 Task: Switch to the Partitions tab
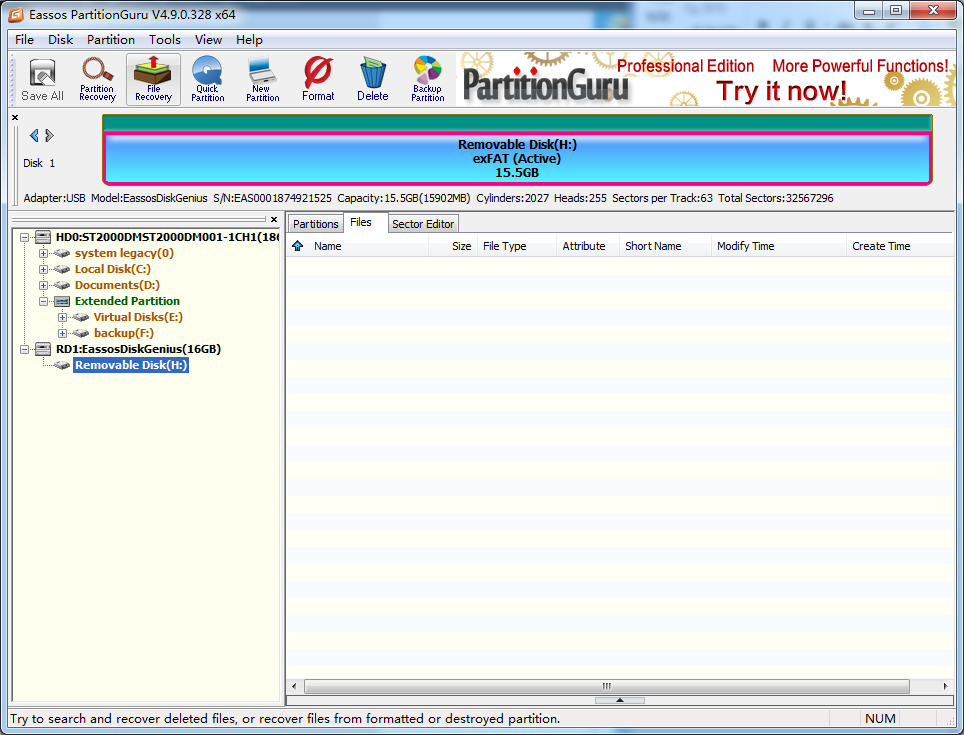315,224
